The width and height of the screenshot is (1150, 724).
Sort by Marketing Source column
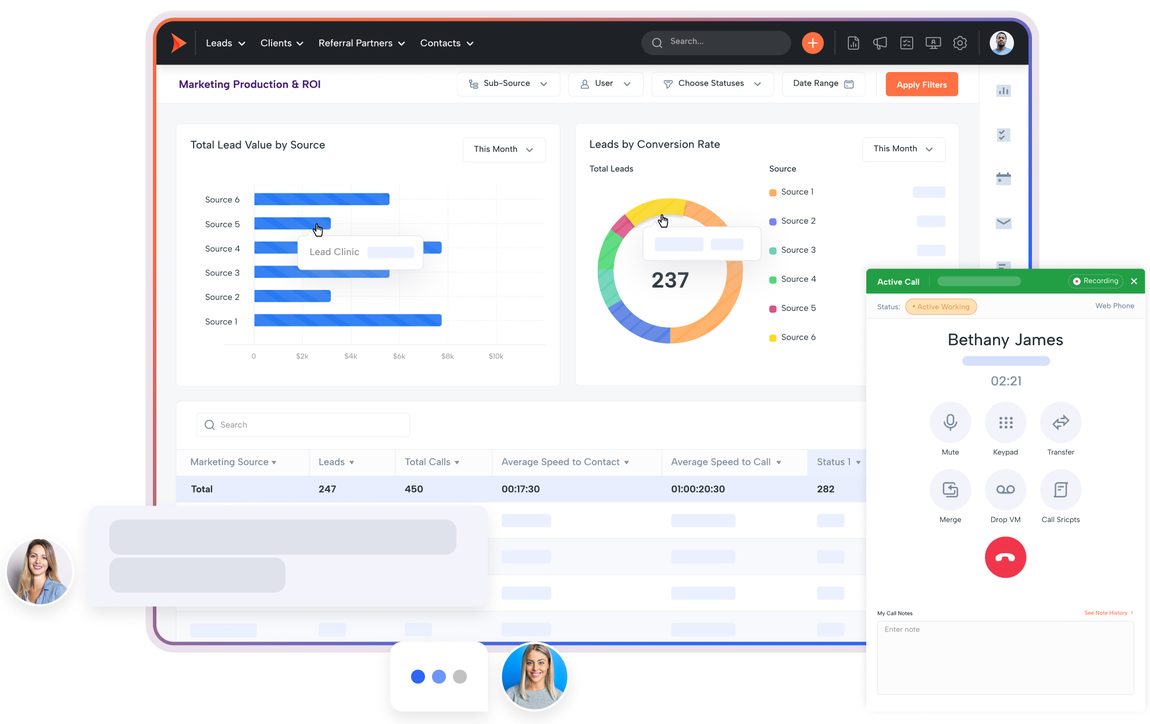233,462
